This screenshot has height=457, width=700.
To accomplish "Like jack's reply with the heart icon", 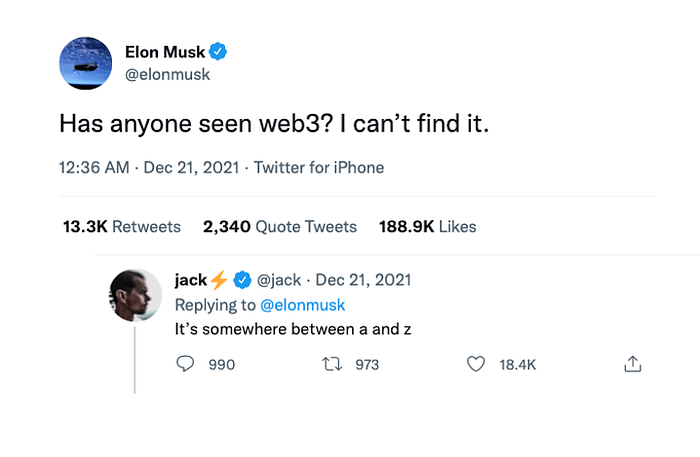I will pyautogui.click(x=476, y=365).
